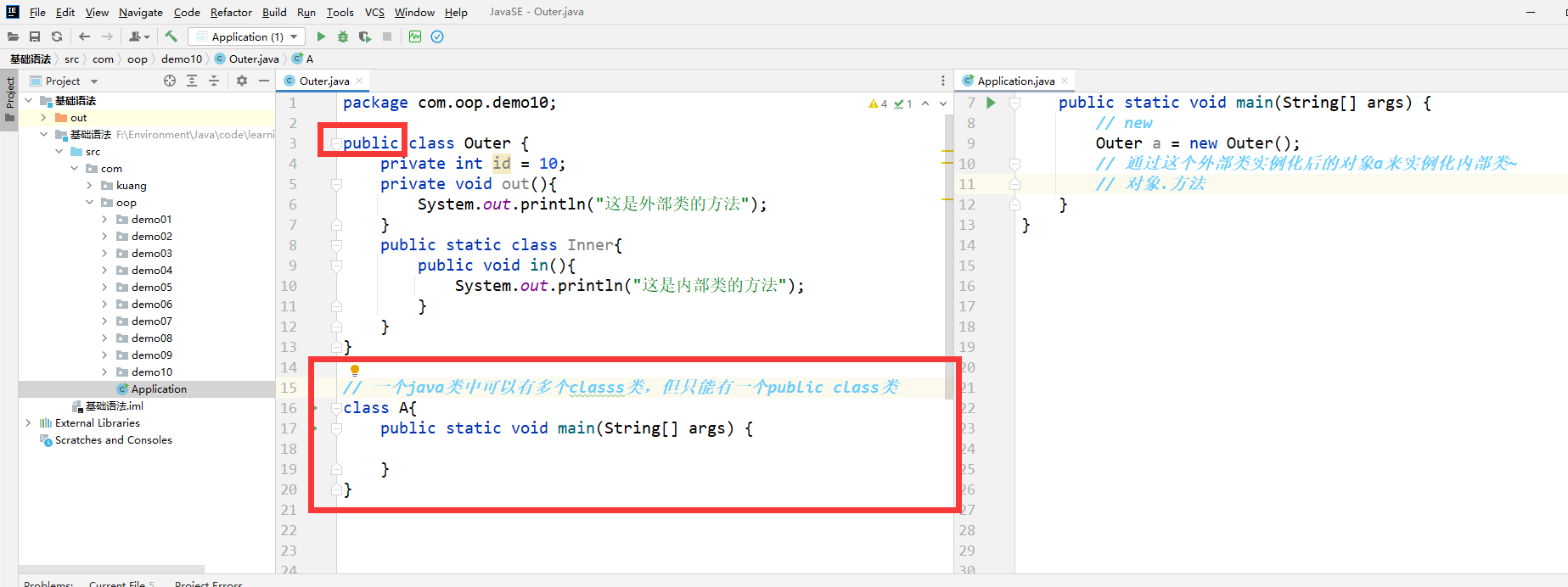Fold the Inner class at line 8
Screen dimensions: 1568x587
pyautogui.click(x=336, y=245)
